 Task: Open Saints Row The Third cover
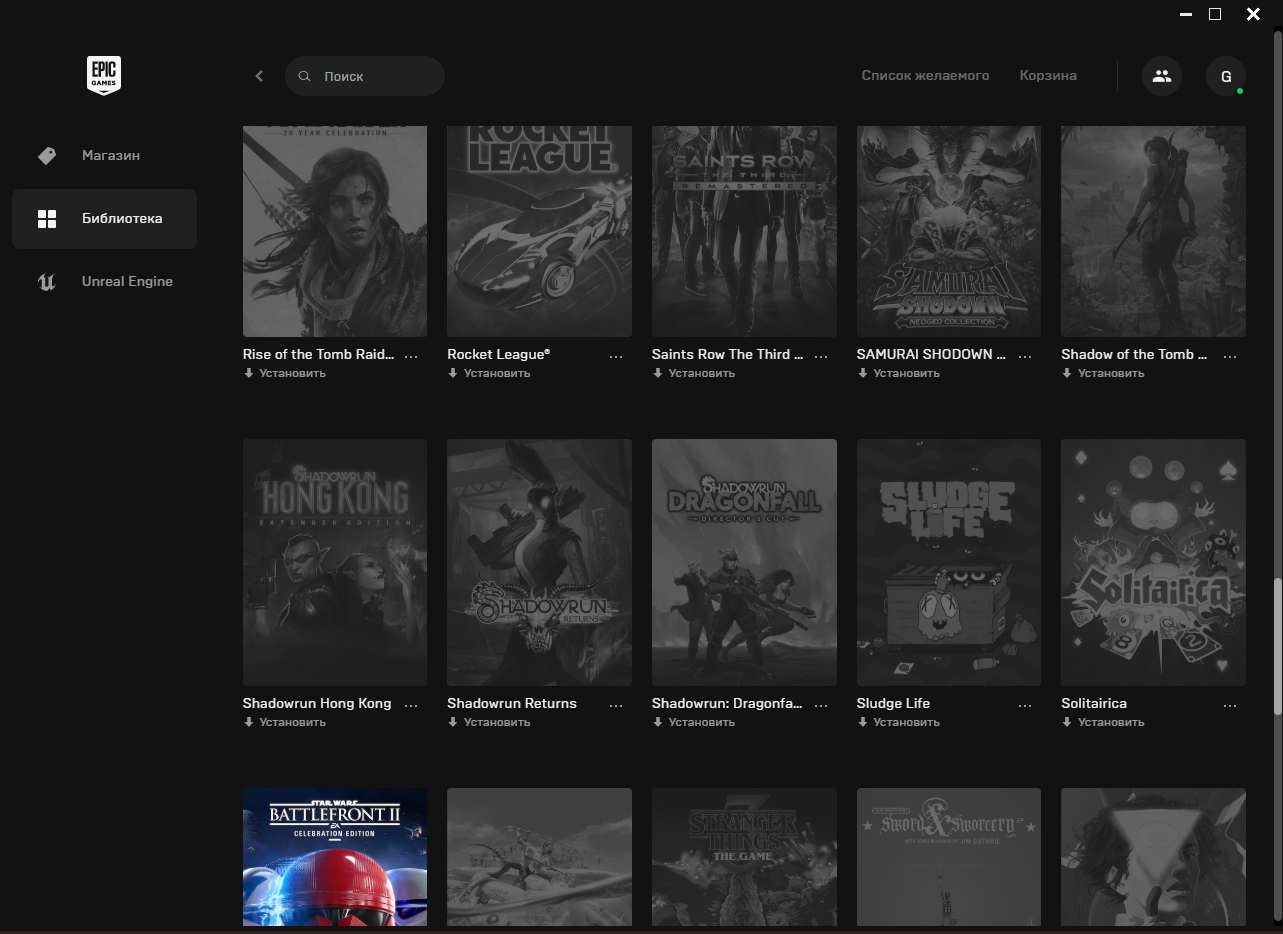click(x=744, y=231)
